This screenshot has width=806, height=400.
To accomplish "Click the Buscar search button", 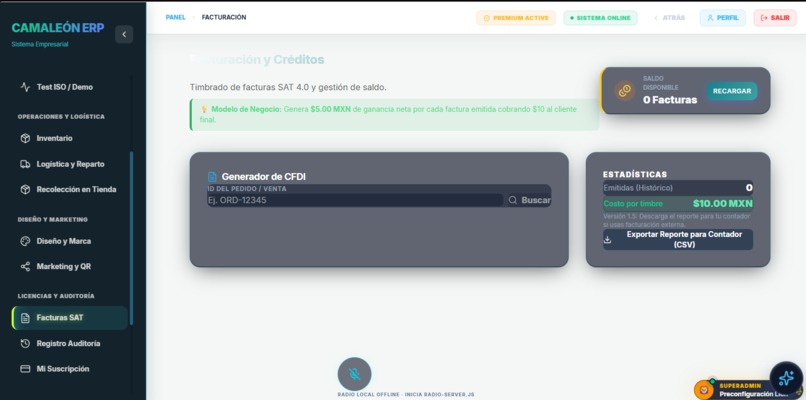I will (x=529, y=201).
